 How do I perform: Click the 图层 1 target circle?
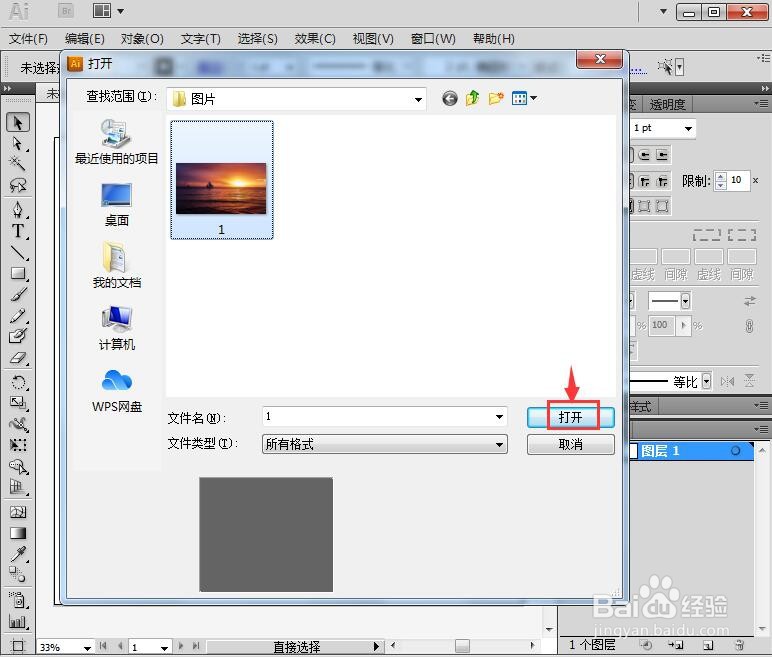(x=735, y=451)
